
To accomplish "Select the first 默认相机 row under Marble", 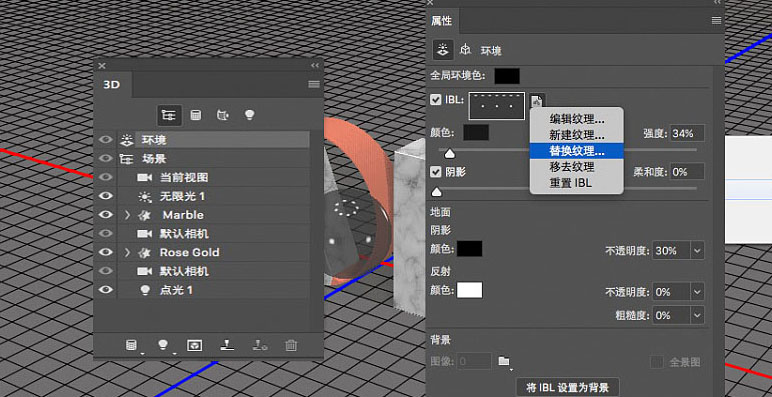I will [x=213, y=234].
